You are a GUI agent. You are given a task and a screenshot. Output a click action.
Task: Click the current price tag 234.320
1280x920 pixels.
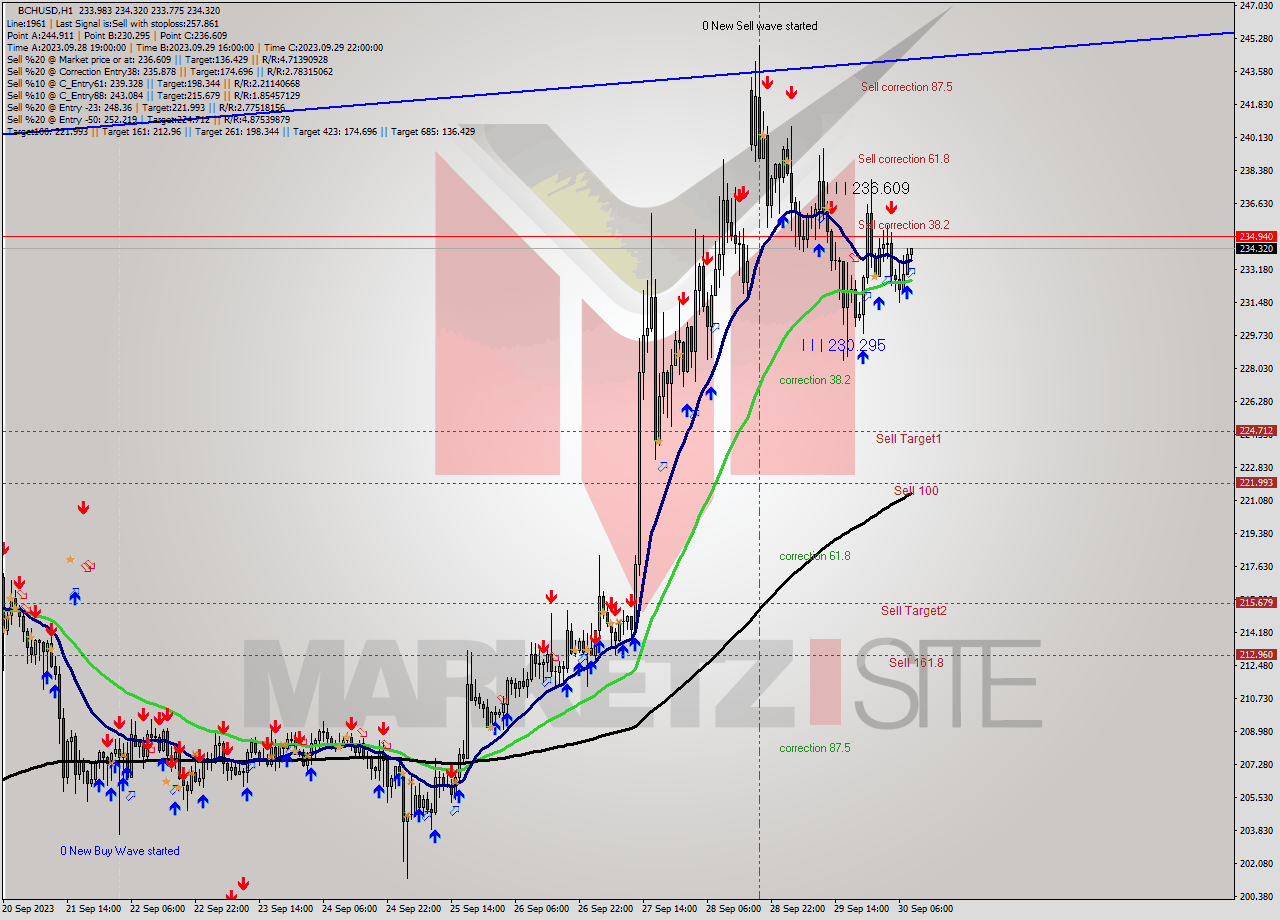pyautogui.click(x=1256, y=248)
